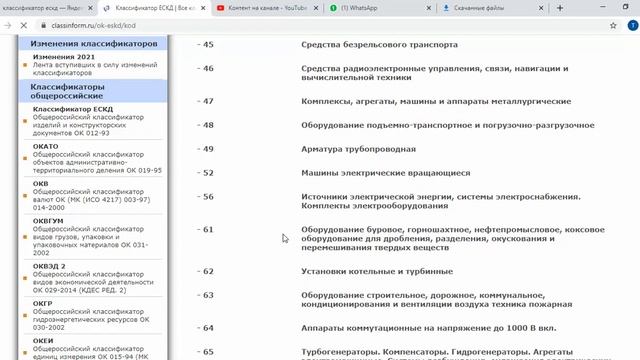Minimize the browser window
This screenshot has height=360, width=640.
click(603, 7)
